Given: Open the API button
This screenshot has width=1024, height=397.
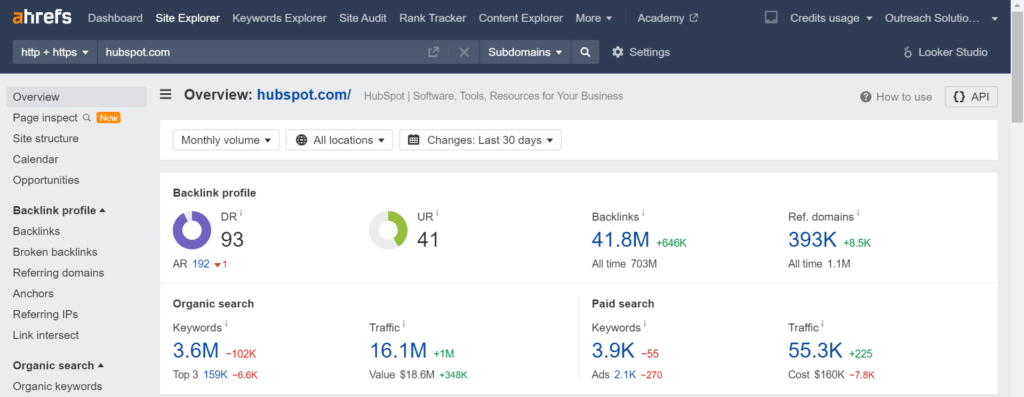Looking at the screenshot, I should pos(971,97).
